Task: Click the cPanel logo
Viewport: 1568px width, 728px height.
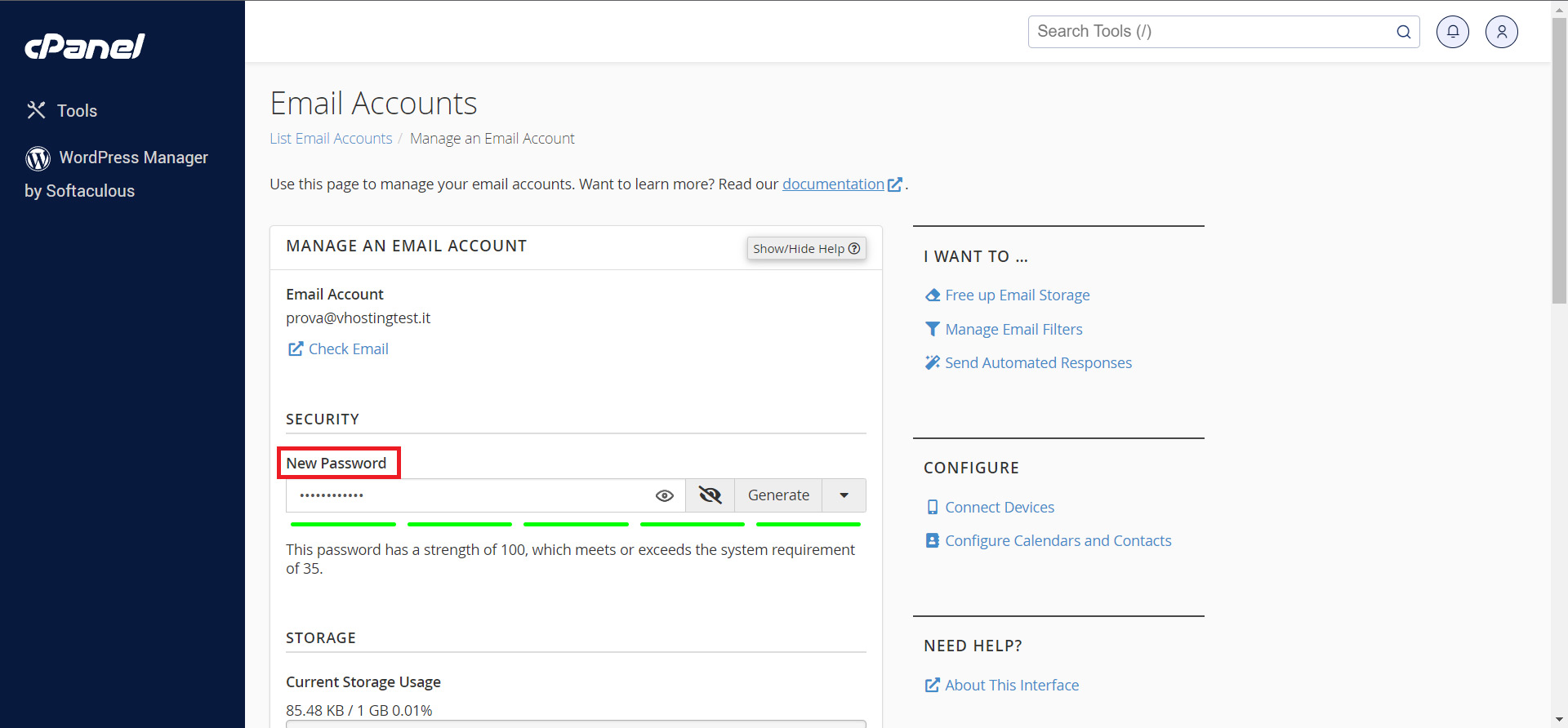Action: tap(85, 47)
